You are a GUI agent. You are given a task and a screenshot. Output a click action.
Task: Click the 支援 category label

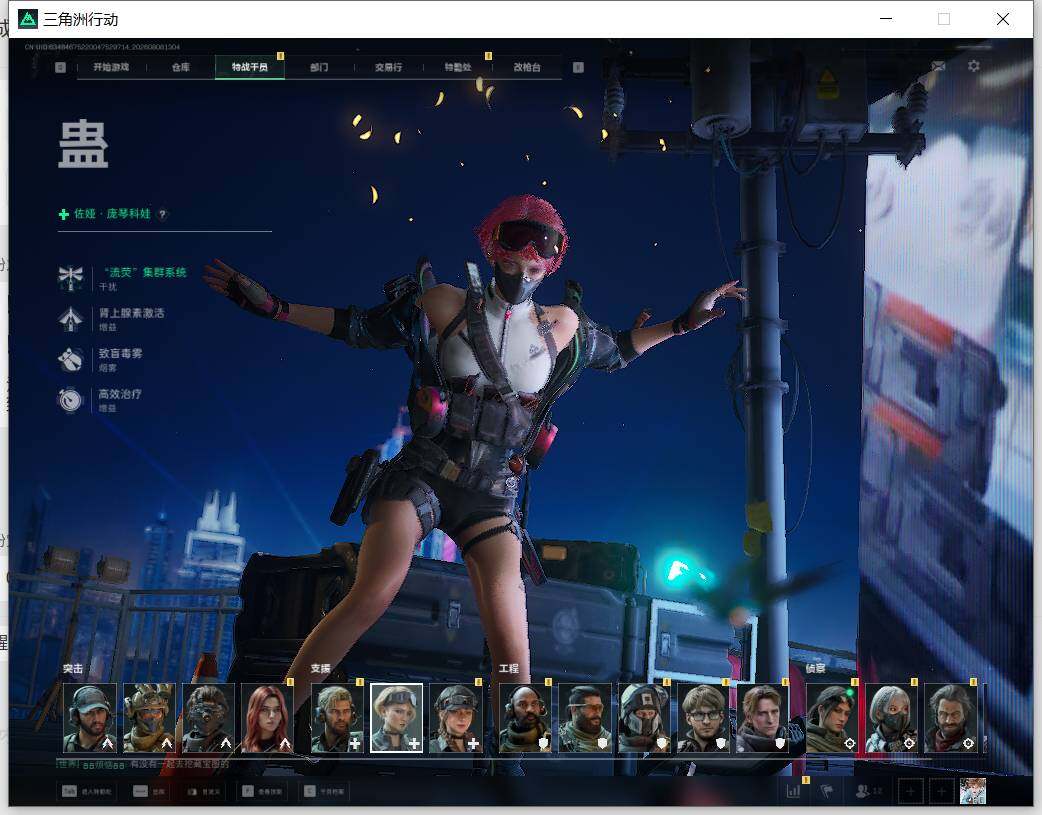pos(320,669)
